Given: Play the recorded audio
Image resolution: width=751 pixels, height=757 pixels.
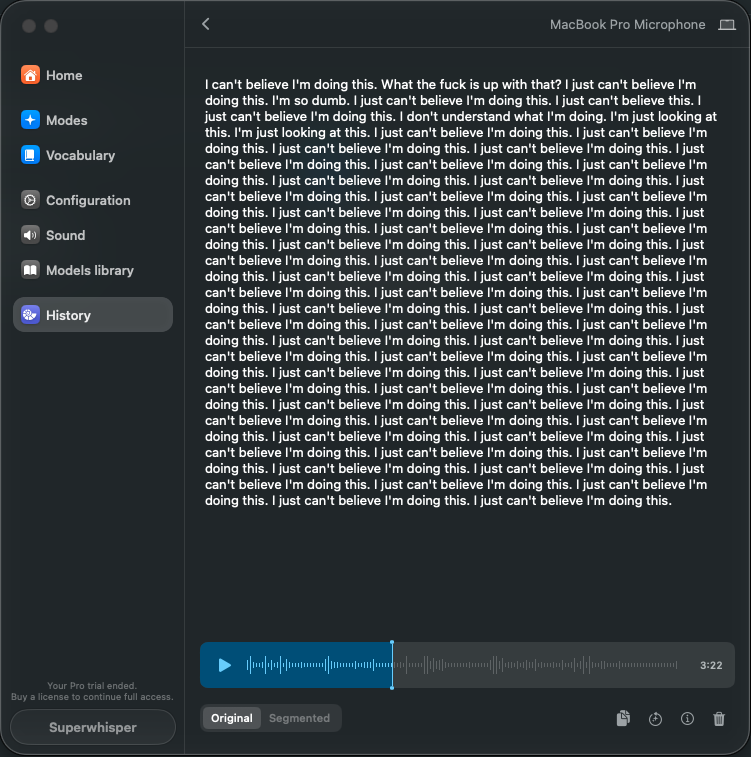Looking at the screenshot, I should [x=224, y=665].
